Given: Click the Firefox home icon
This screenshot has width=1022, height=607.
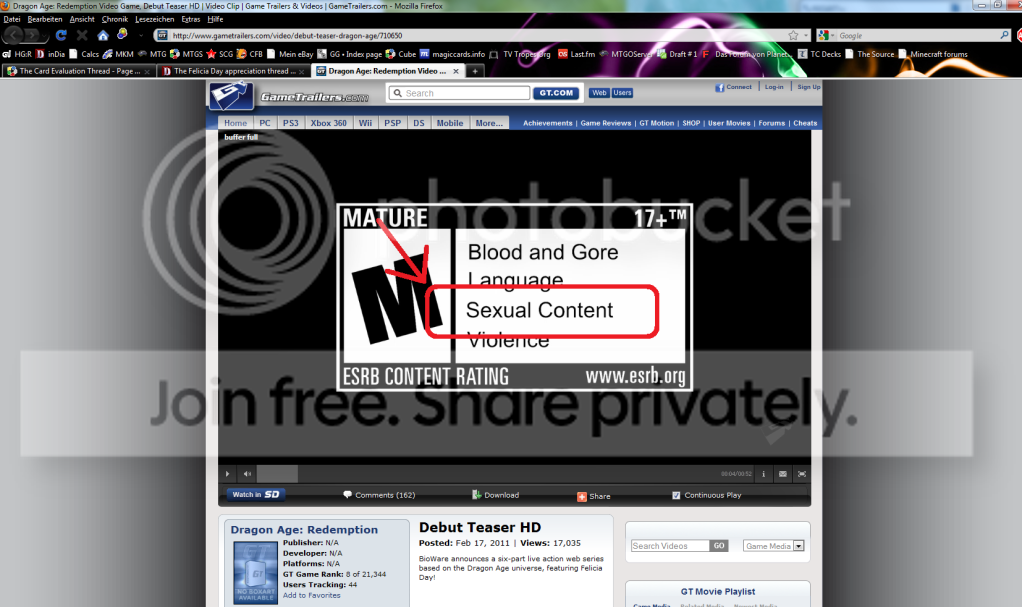Looking at the screenshot, I should point(102,35).
